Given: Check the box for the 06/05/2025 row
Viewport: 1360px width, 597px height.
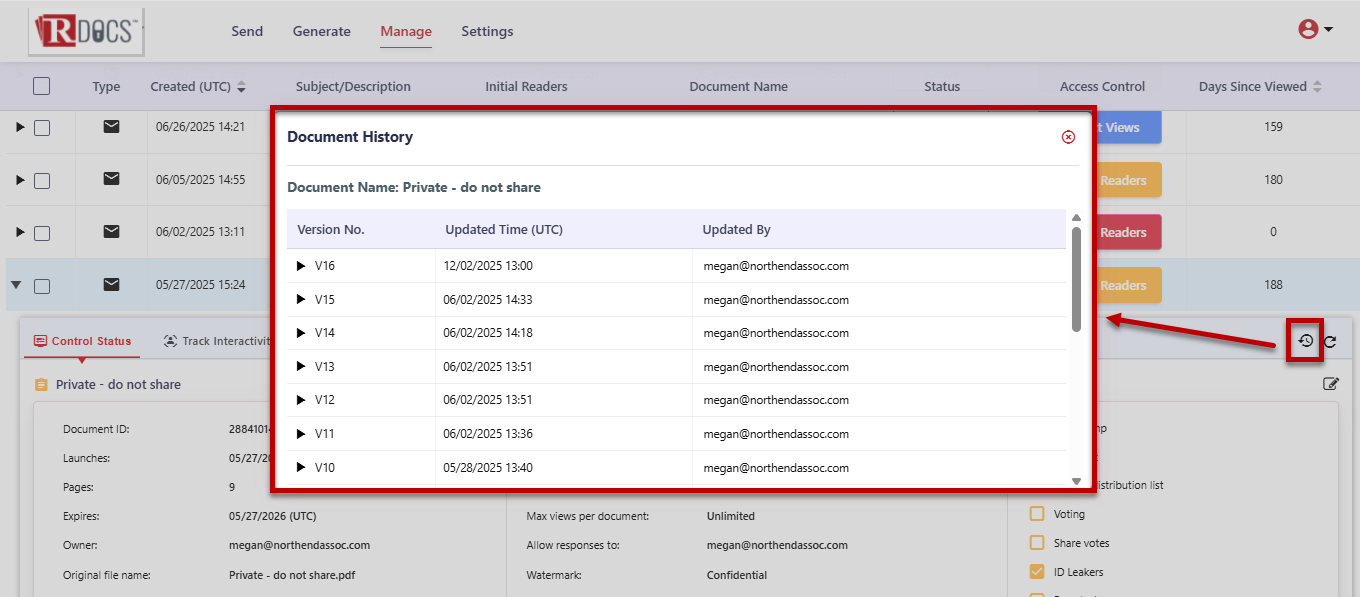Looking at the screenshot, I should point(42,181).
